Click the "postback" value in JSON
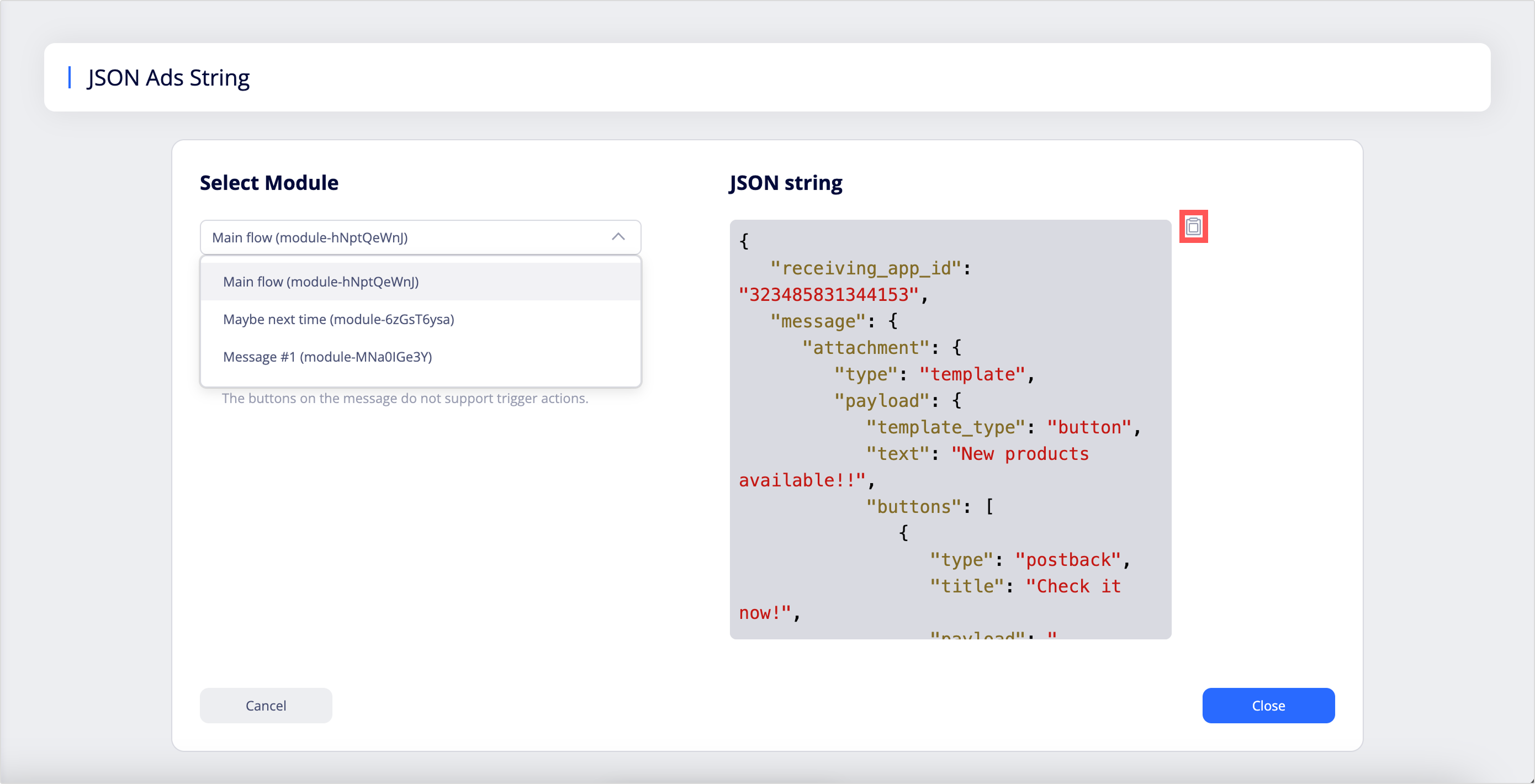Screen dimensions: 1535x784 coord(1067,559)
